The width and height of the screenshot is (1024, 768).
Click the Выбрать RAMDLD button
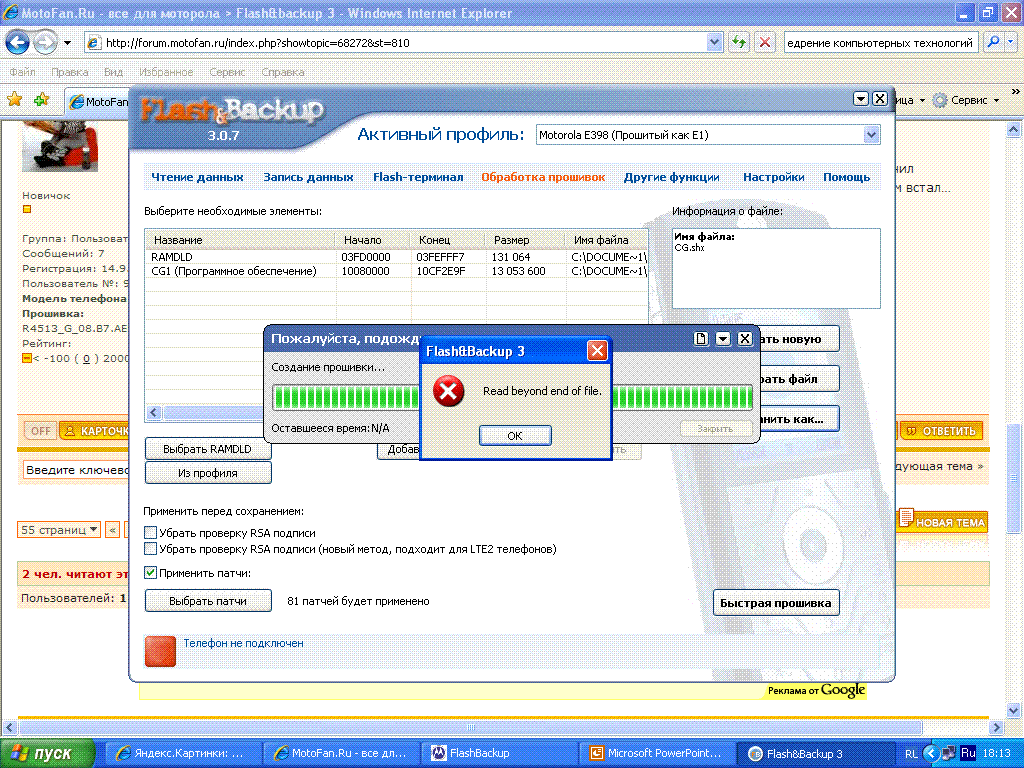click(208, 449)
